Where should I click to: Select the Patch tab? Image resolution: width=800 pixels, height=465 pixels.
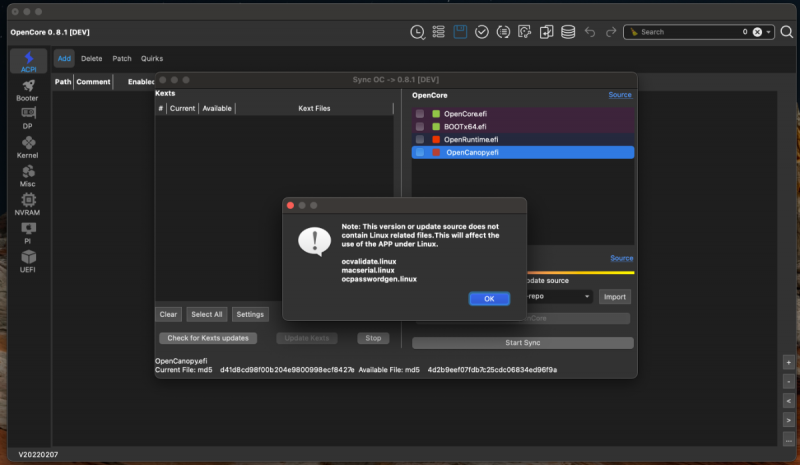click(x=122, y=59)
